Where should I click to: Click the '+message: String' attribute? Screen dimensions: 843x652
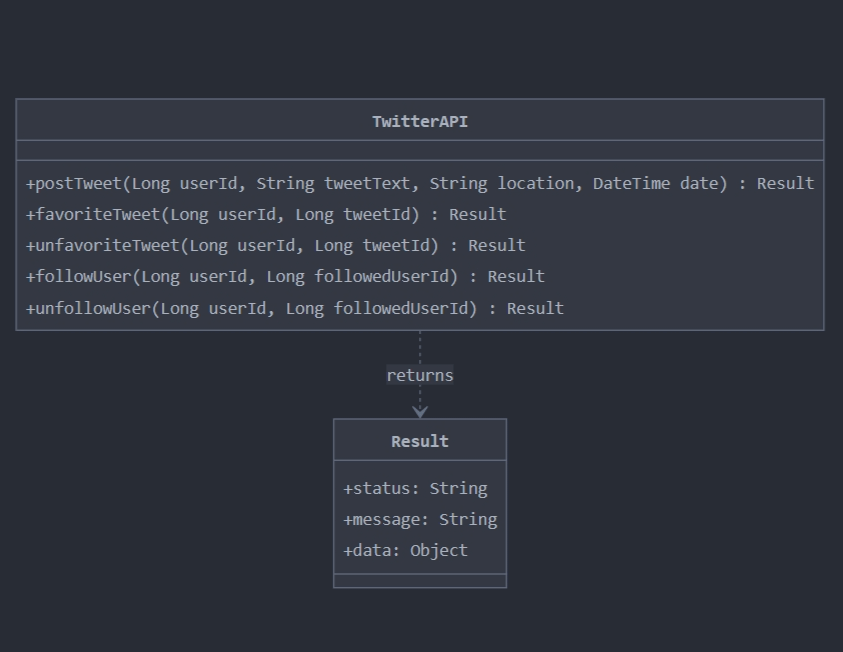(420, 520)
